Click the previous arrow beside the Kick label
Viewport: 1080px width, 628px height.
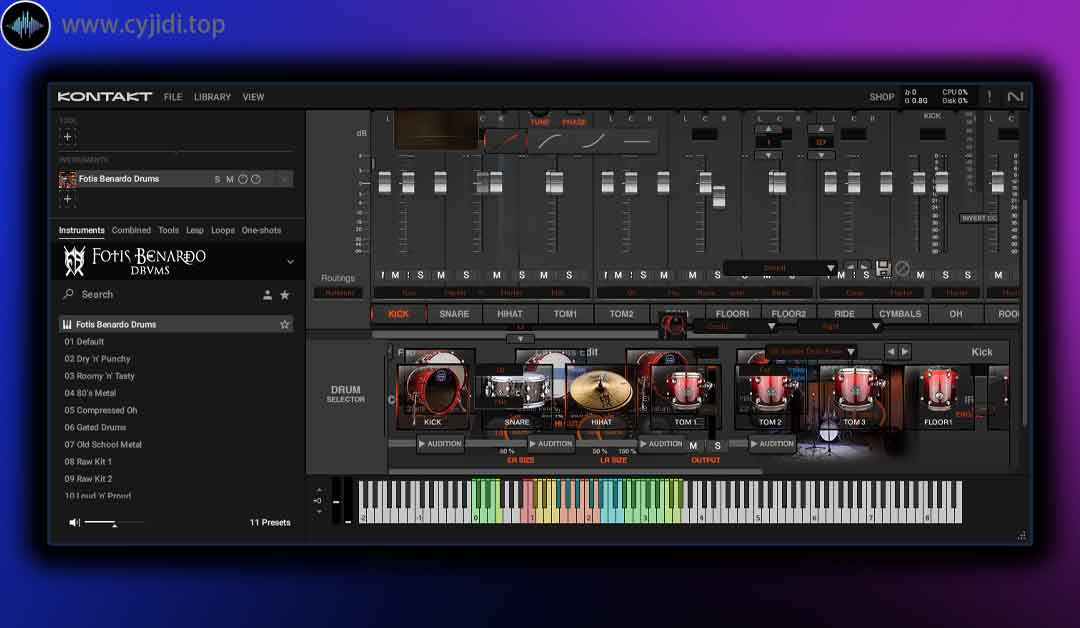[x=891, y=352]
